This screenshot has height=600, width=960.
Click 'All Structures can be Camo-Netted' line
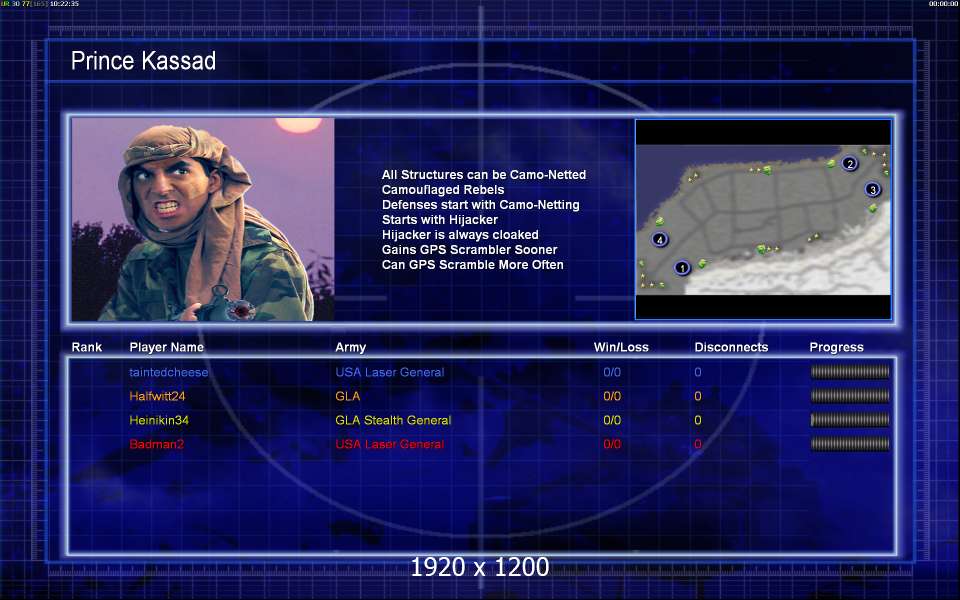[x=484, y=174]
